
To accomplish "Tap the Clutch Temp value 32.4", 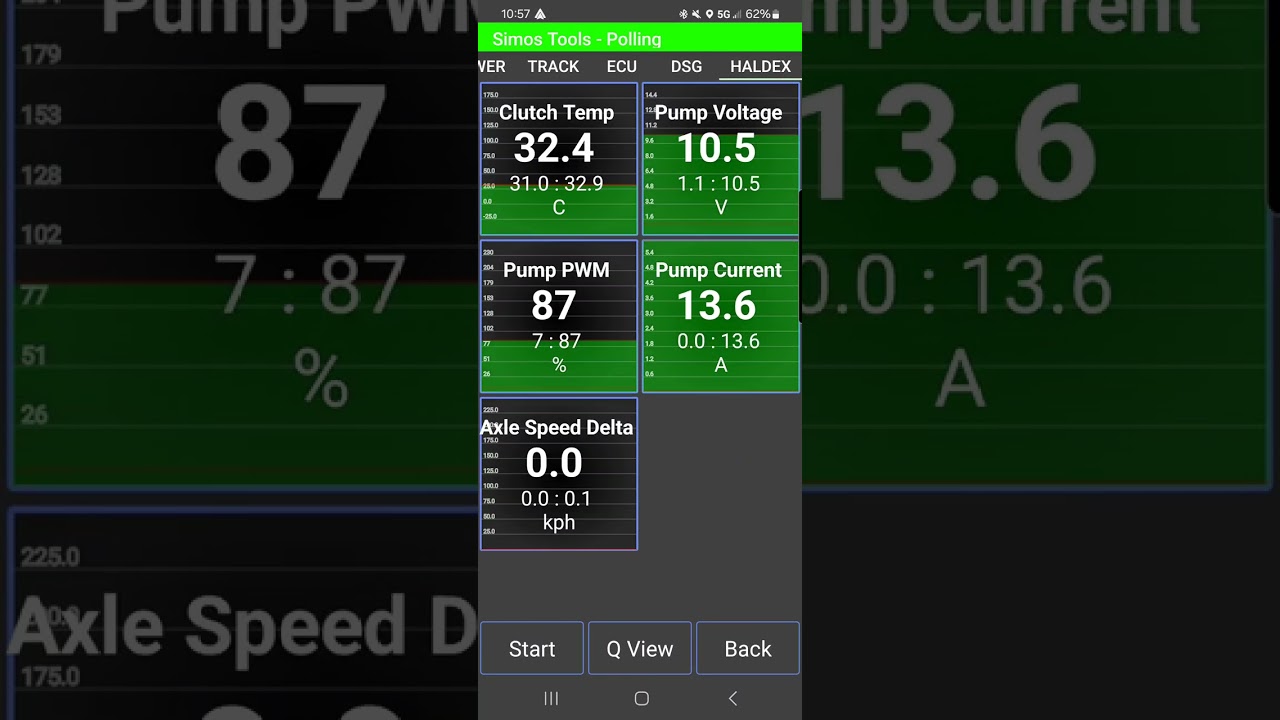I will pos(554,148).
